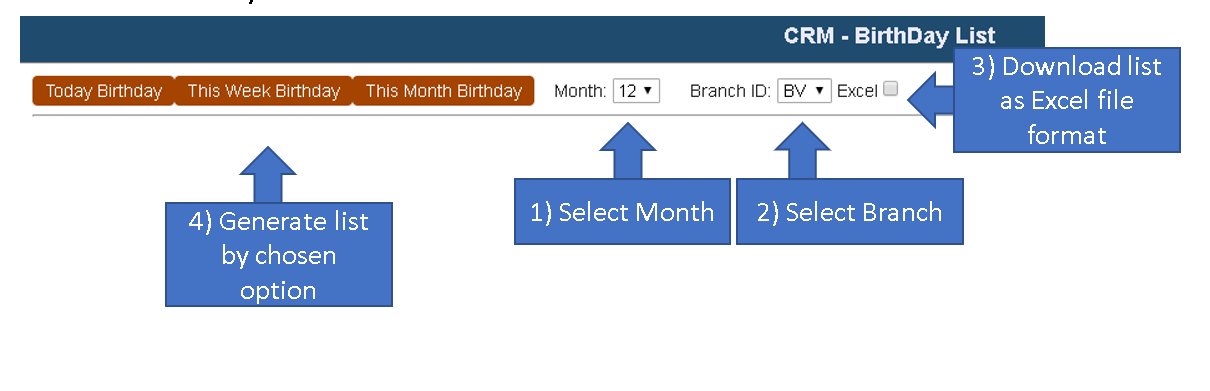Screen dimensions: 1210x391
Task: Generate the This Week Birthday list
Action: point(263,91)
